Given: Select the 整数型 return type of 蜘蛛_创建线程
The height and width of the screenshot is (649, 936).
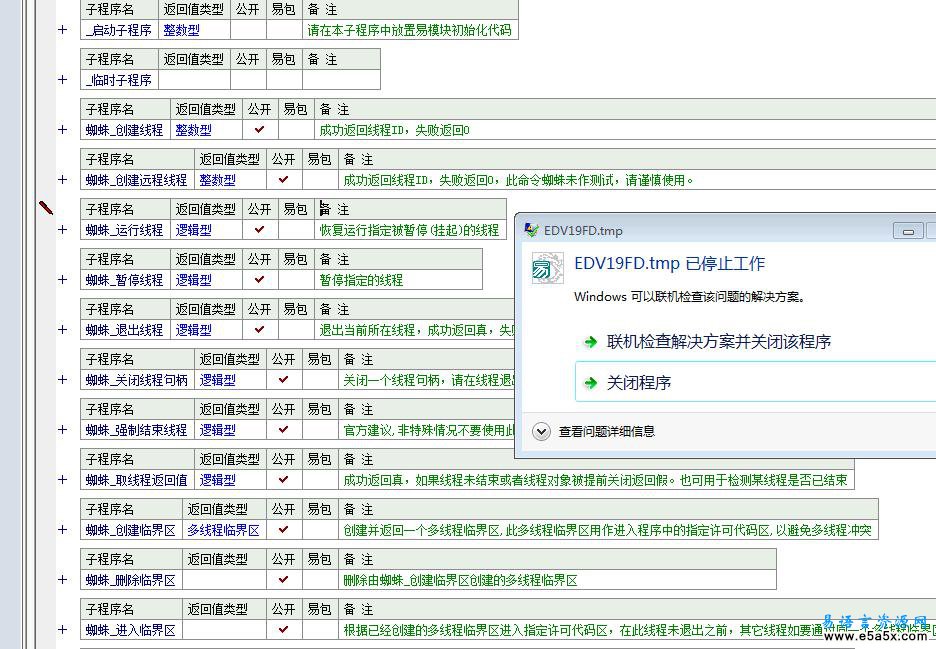Looking at the screenshot, I should tap(192, 130).
